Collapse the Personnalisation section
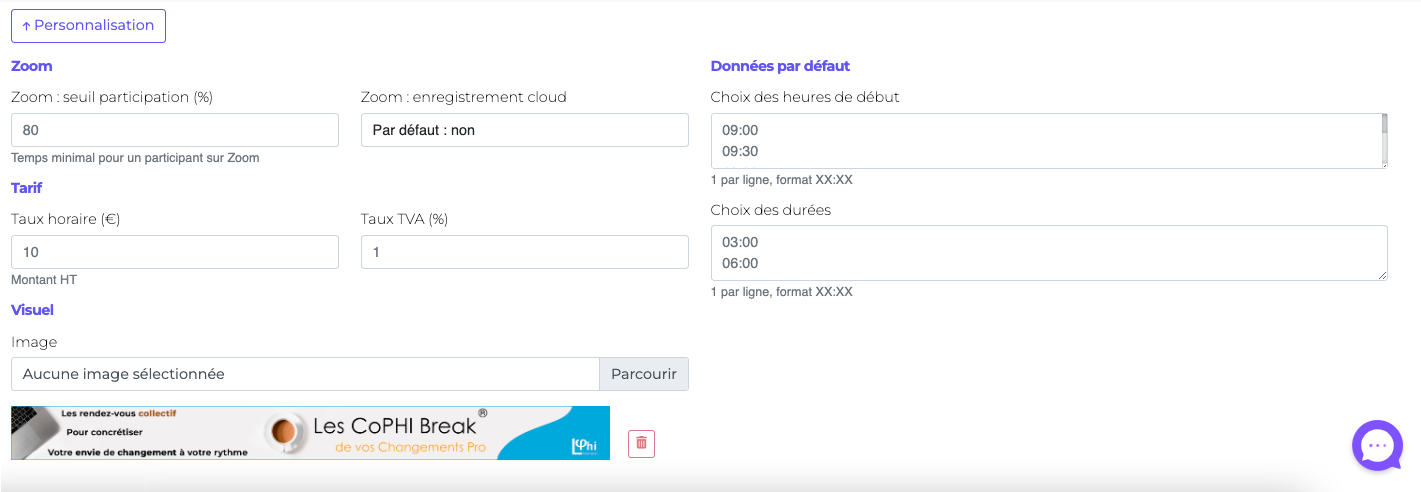 click(88, 26)
